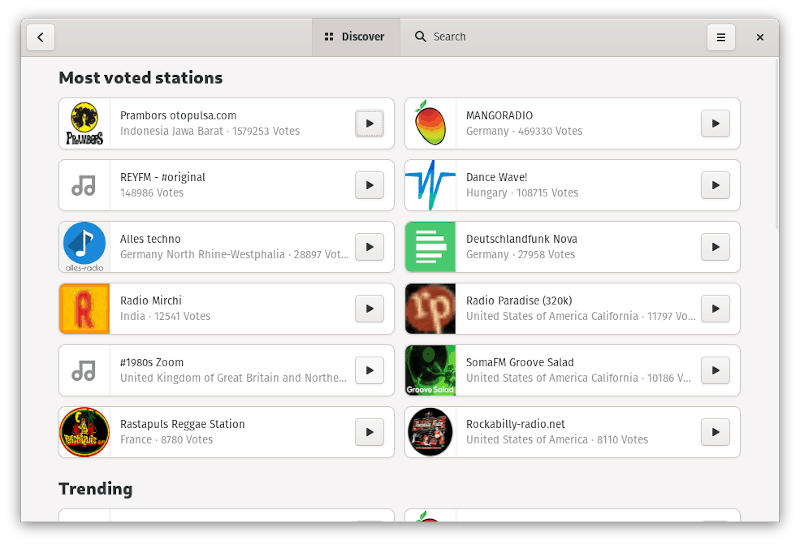Click the Radio Mirchi orange R logo

(x=84, y=309)
